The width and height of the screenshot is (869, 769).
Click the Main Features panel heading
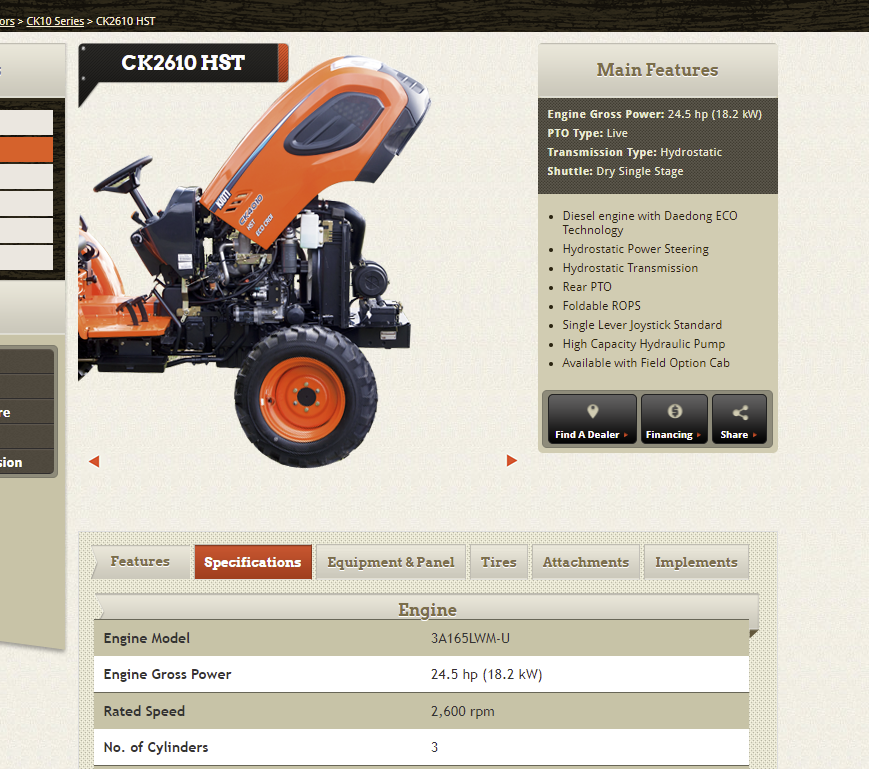tap(657, 70)
